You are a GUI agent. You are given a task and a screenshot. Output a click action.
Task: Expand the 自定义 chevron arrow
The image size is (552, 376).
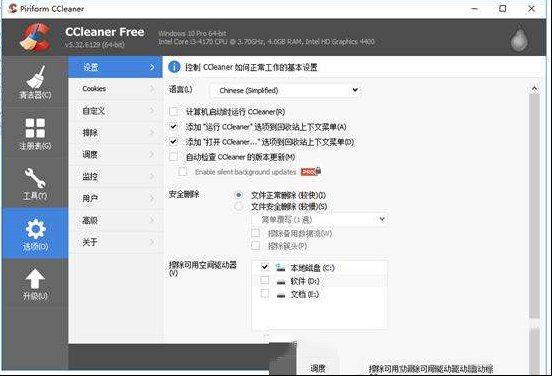pos(152,111)
